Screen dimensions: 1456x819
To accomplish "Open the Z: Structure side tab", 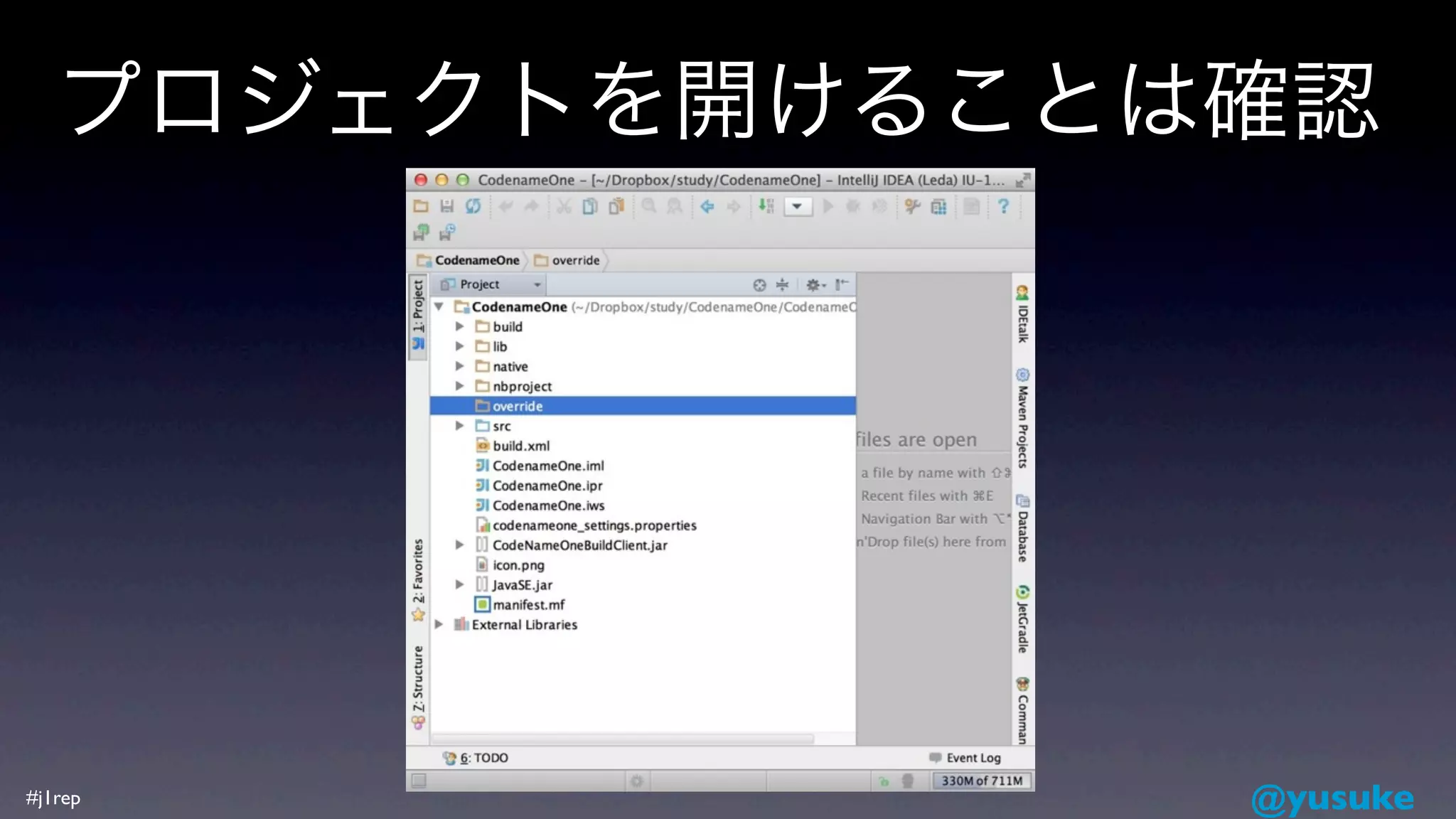I will pyautogui.click(x=418, y=687).
